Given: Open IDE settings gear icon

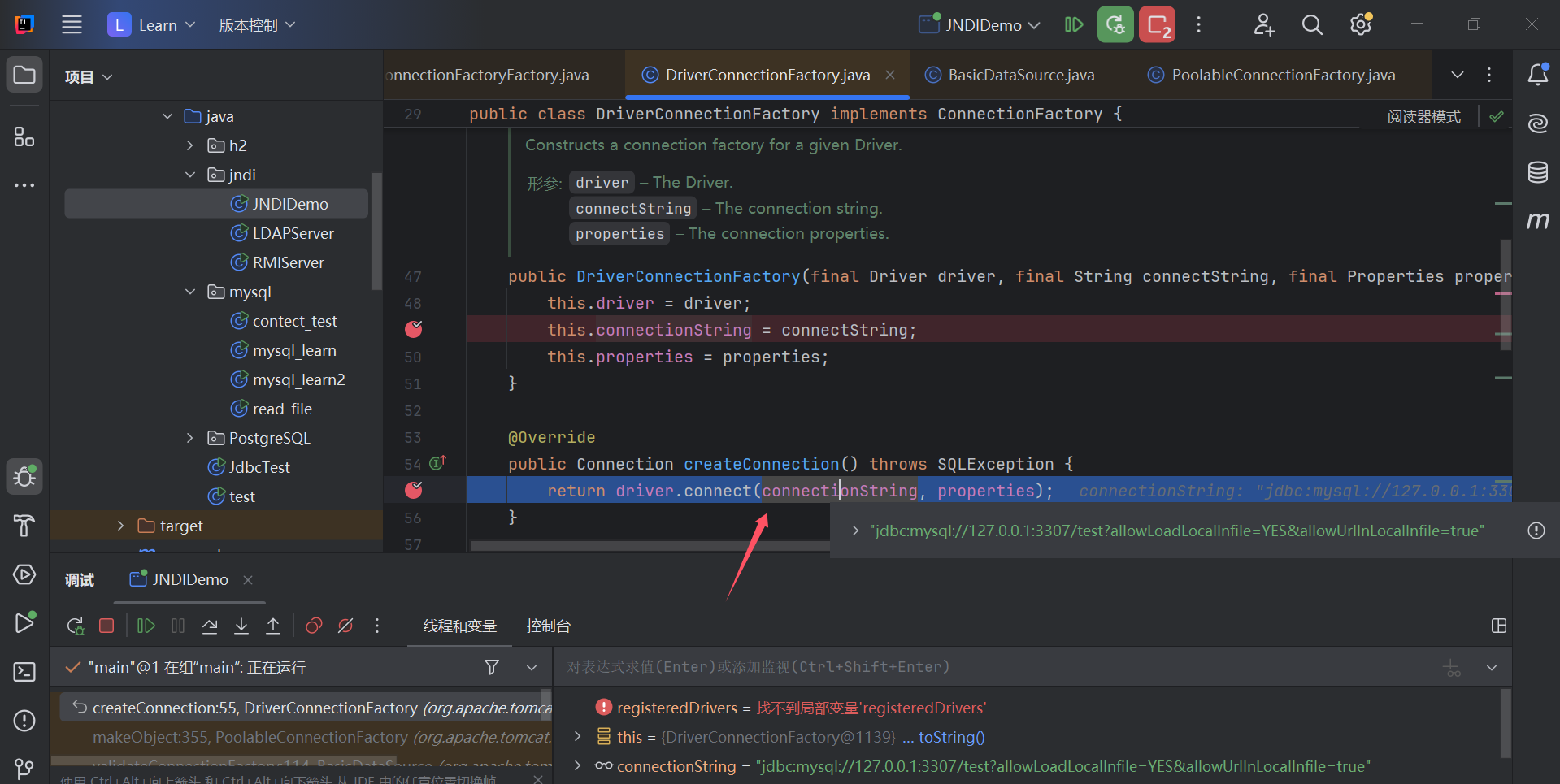Looking at the screenshot, I should [1361, 24].
